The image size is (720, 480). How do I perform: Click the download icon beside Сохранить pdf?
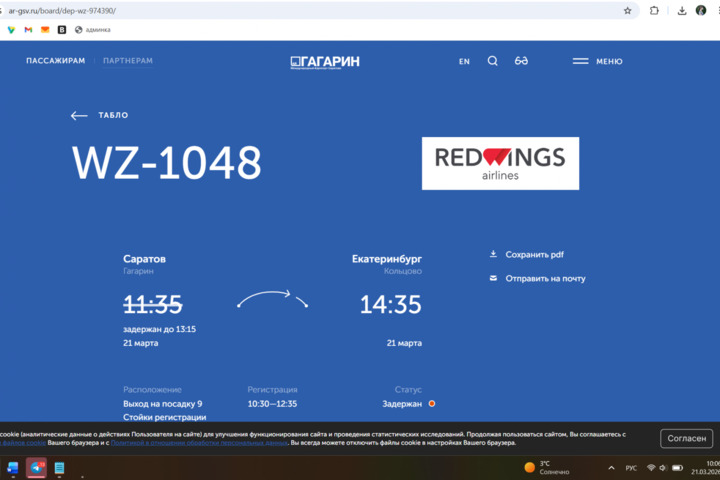pos(493,254)
